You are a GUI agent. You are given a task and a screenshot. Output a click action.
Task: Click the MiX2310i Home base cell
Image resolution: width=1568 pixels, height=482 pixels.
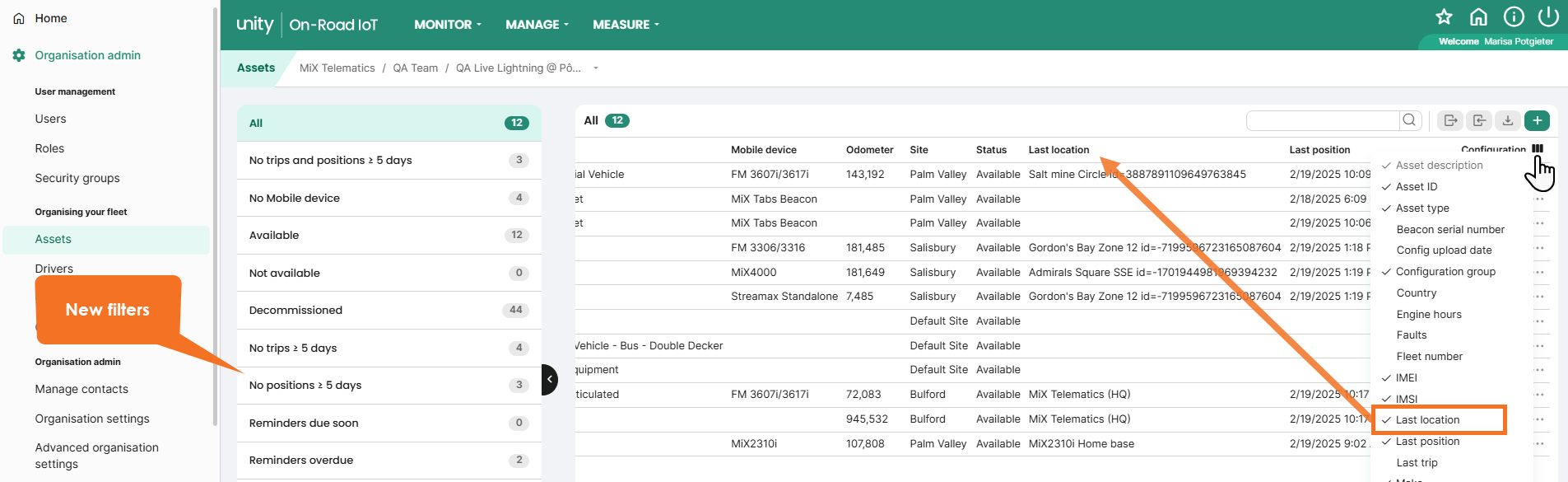pyautogui.click(x=1081, y=444)
